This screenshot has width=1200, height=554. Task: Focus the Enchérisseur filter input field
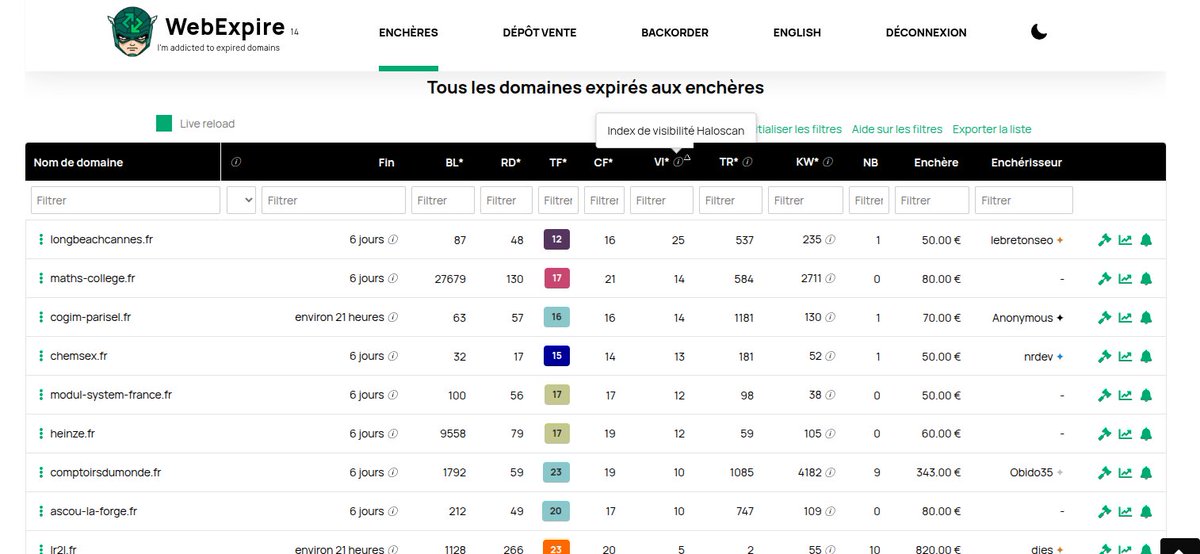click(1025, 200)
